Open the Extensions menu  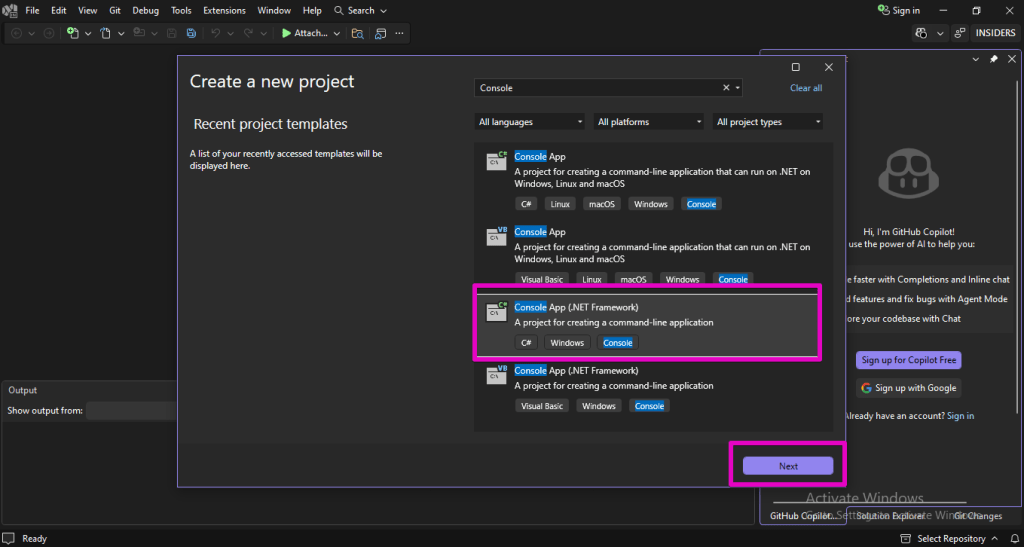coord(224,10)
